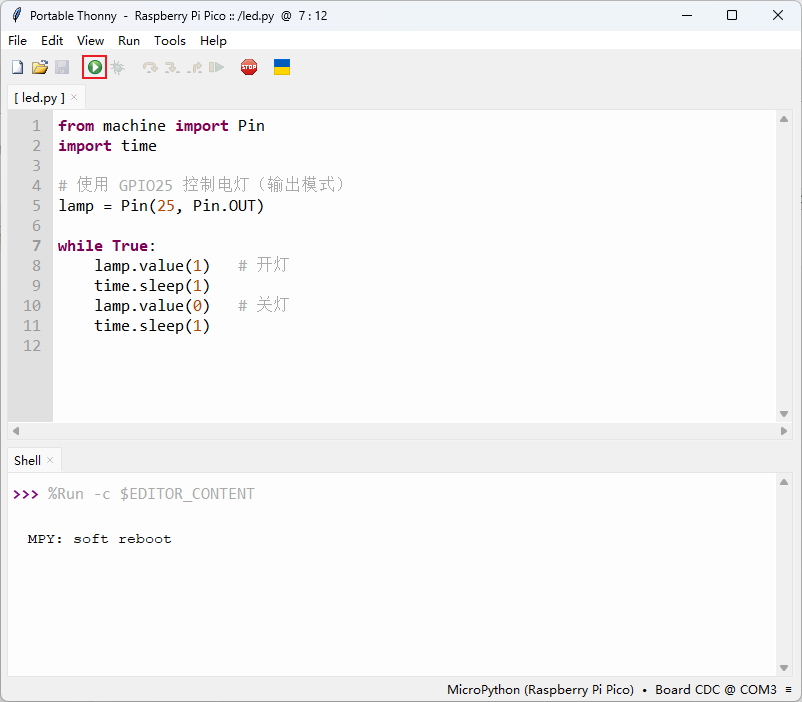
Task: Click the Thonny feather icon in title bar
Action: (17, 15)
